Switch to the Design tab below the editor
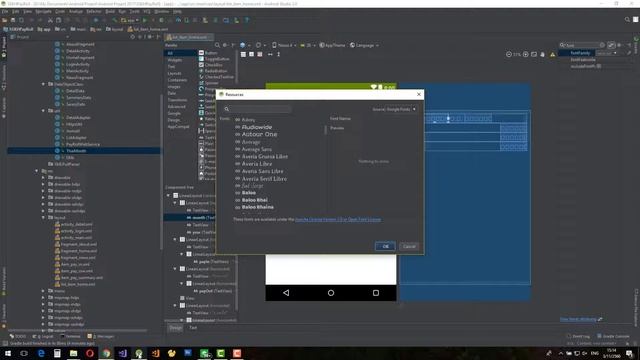640x360 pixels. pos(176,327)
